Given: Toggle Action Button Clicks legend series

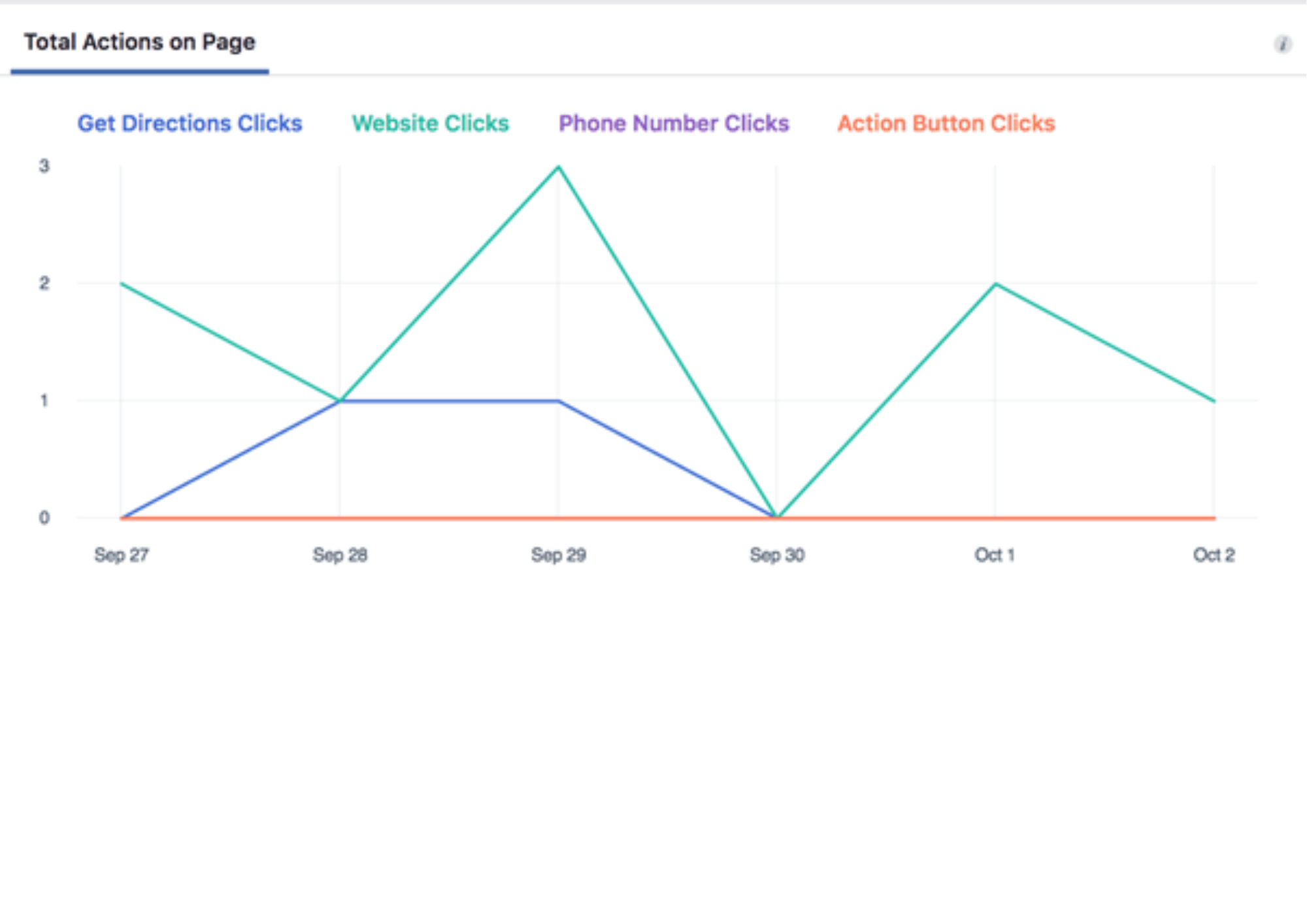Looking at the screenshot, I should [946, 124].
